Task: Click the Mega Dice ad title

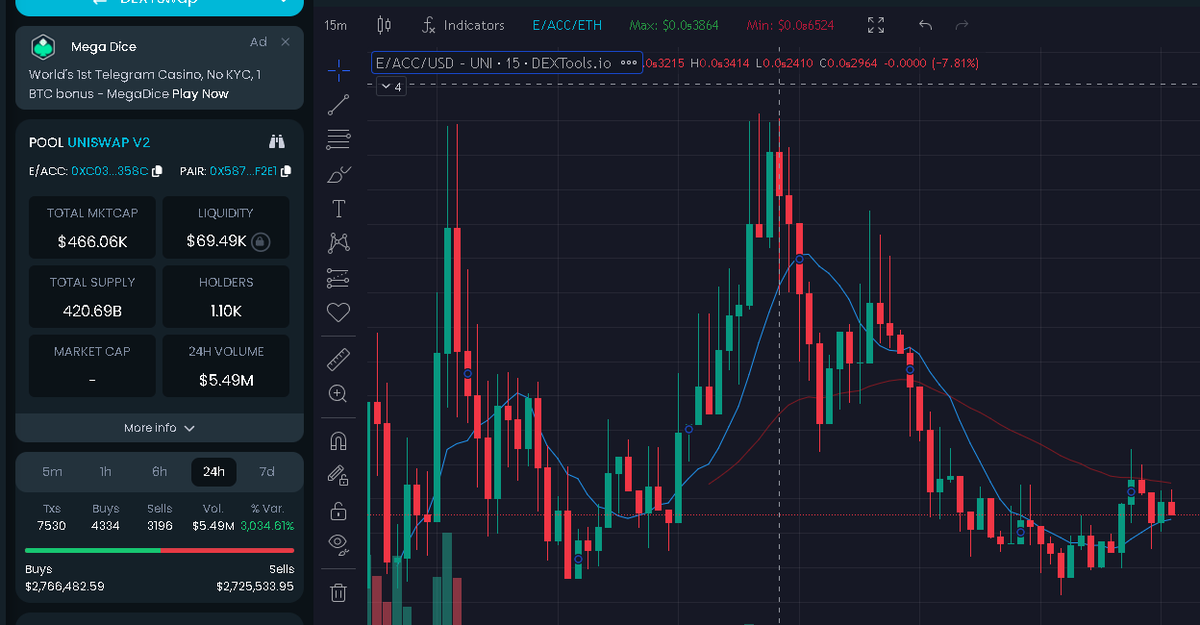Action: (x=103, y=46)
